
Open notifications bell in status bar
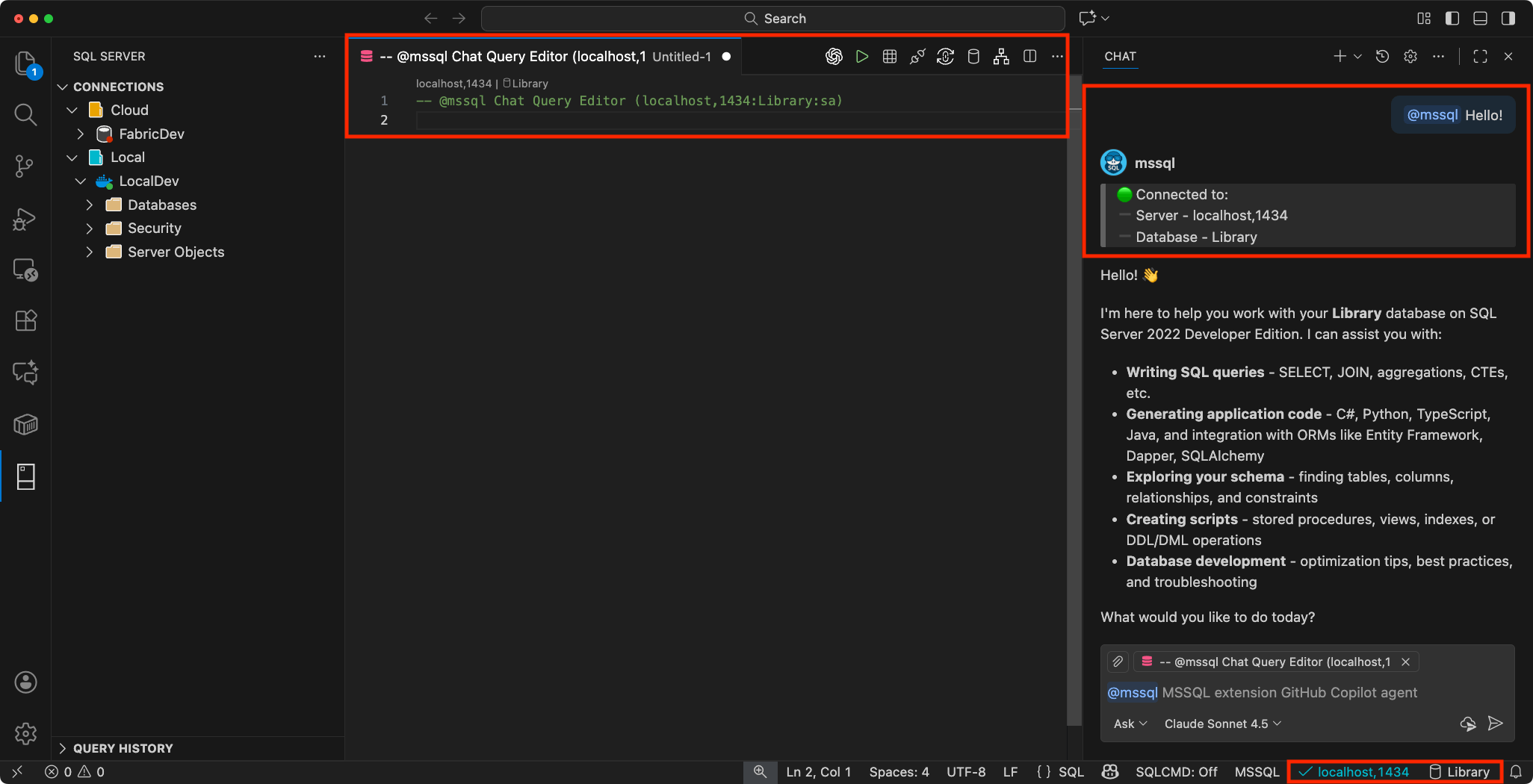coord(1516,772)
